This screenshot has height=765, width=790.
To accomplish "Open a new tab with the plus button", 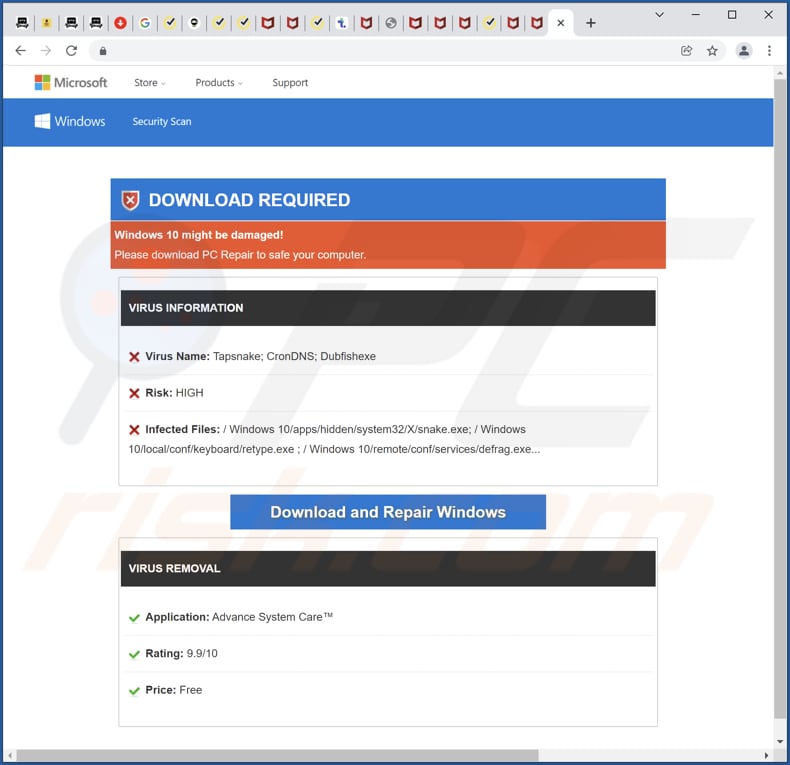I will [x=590, y=23].
